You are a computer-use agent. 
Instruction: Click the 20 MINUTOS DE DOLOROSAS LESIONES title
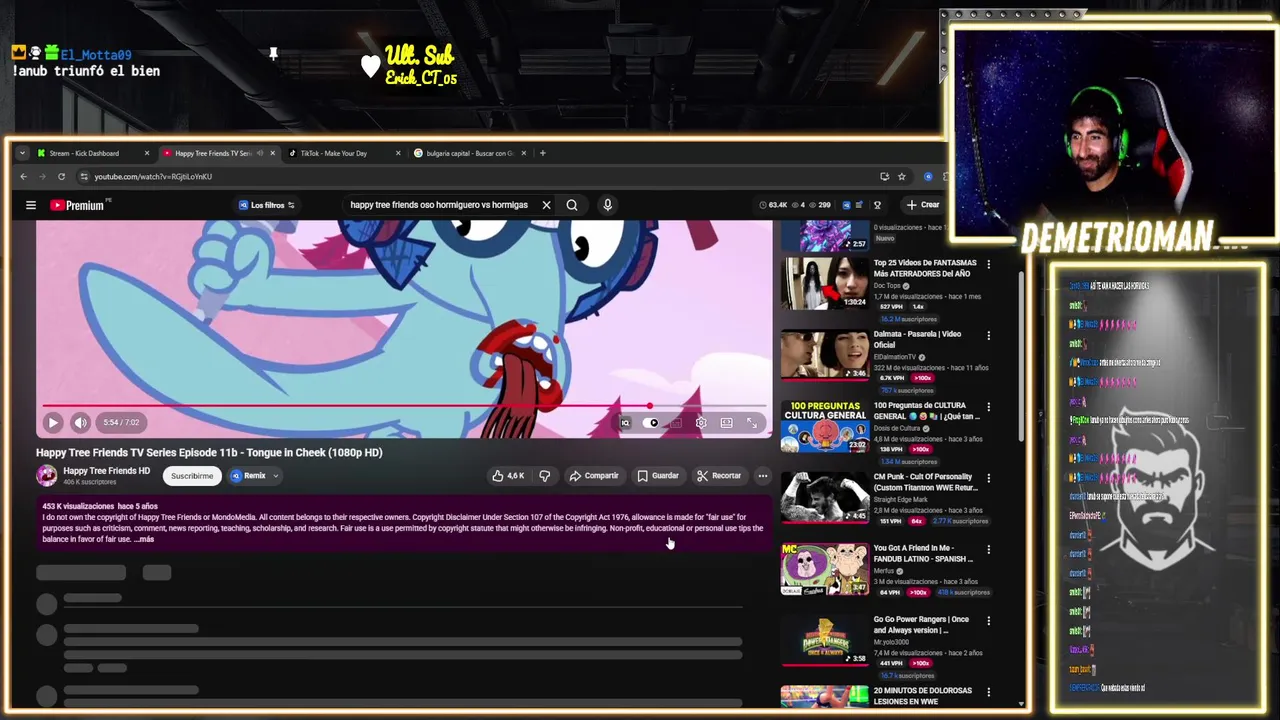tap(923, 696)
